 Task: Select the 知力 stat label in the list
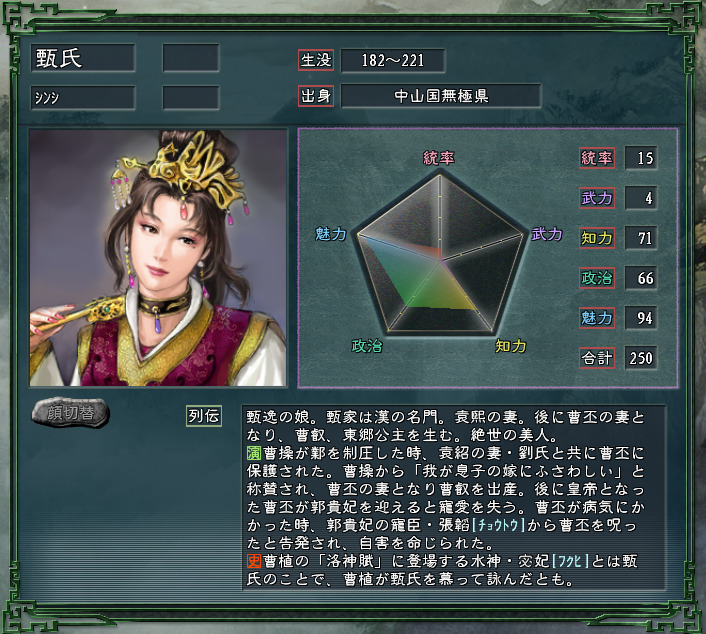[597, 238]
